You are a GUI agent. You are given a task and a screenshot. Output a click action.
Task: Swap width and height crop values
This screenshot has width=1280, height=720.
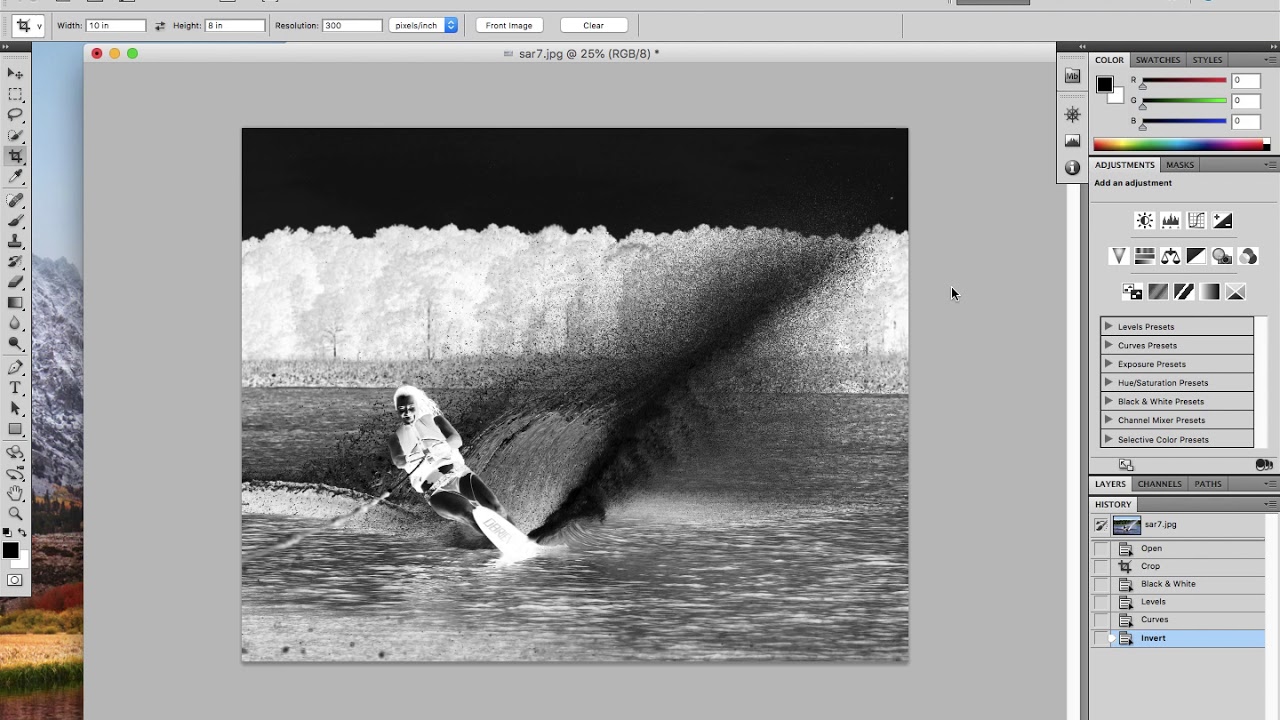[x=160, y=25]
